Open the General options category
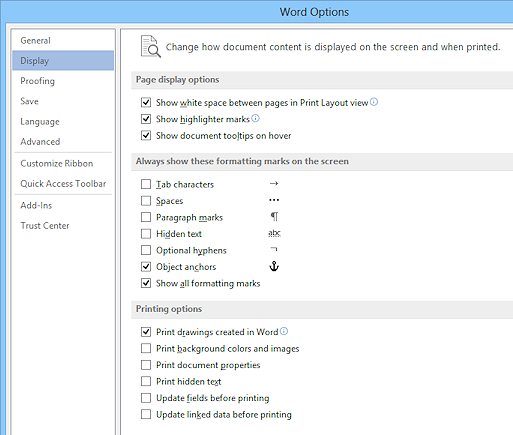Viewport: 513px width, 435px height. click(x=63, y=40)
